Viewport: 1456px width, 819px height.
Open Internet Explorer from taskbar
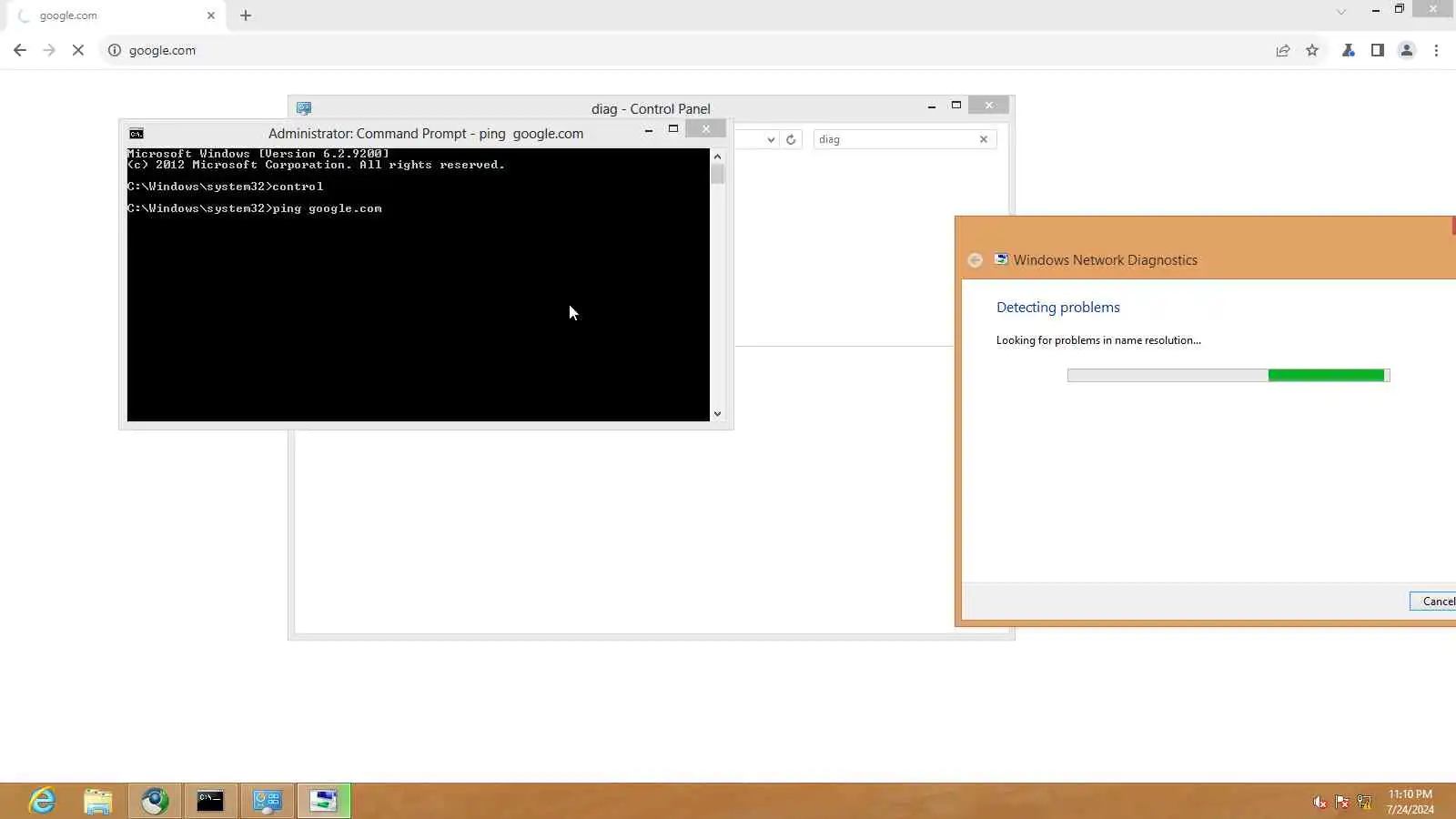pos(43,801)
